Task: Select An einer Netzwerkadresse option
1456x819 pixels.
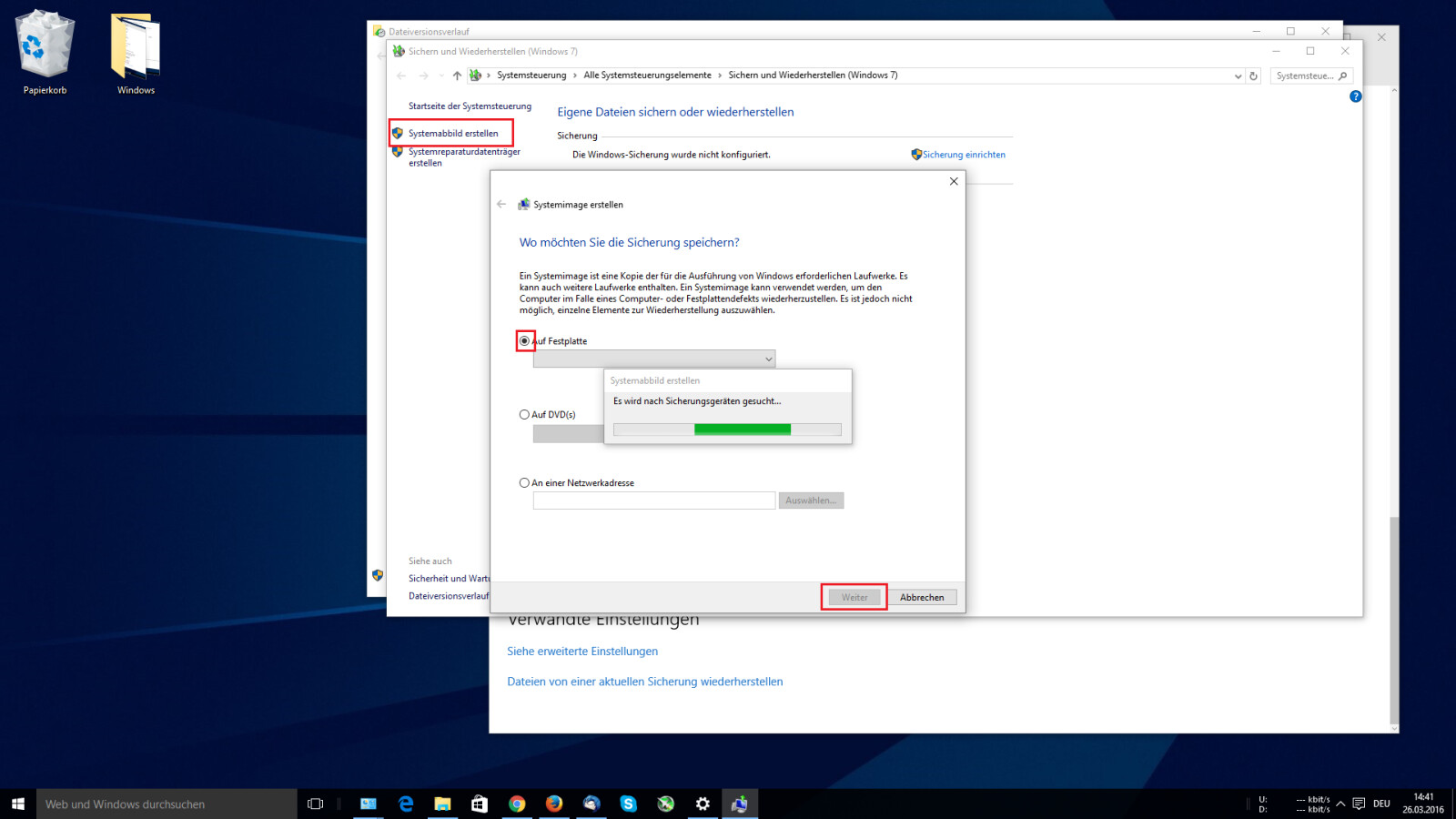Action: click(524, 482)
